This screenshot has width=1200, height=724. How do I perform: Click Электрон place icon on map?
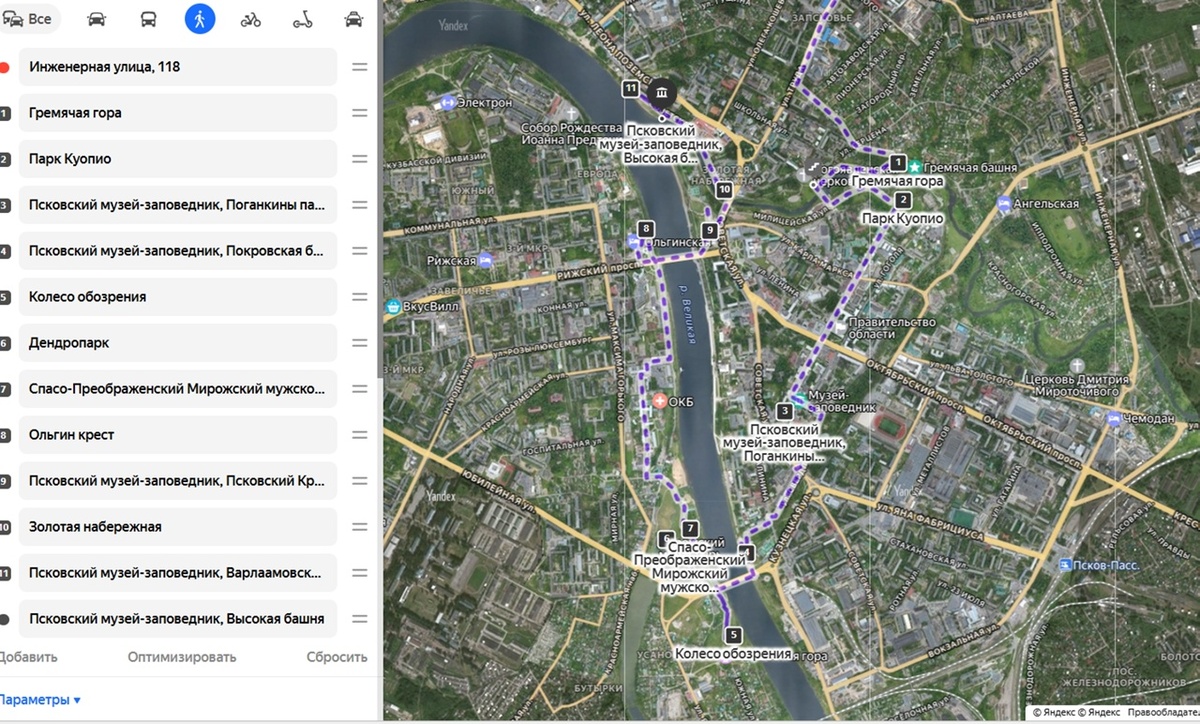[448, 102]
